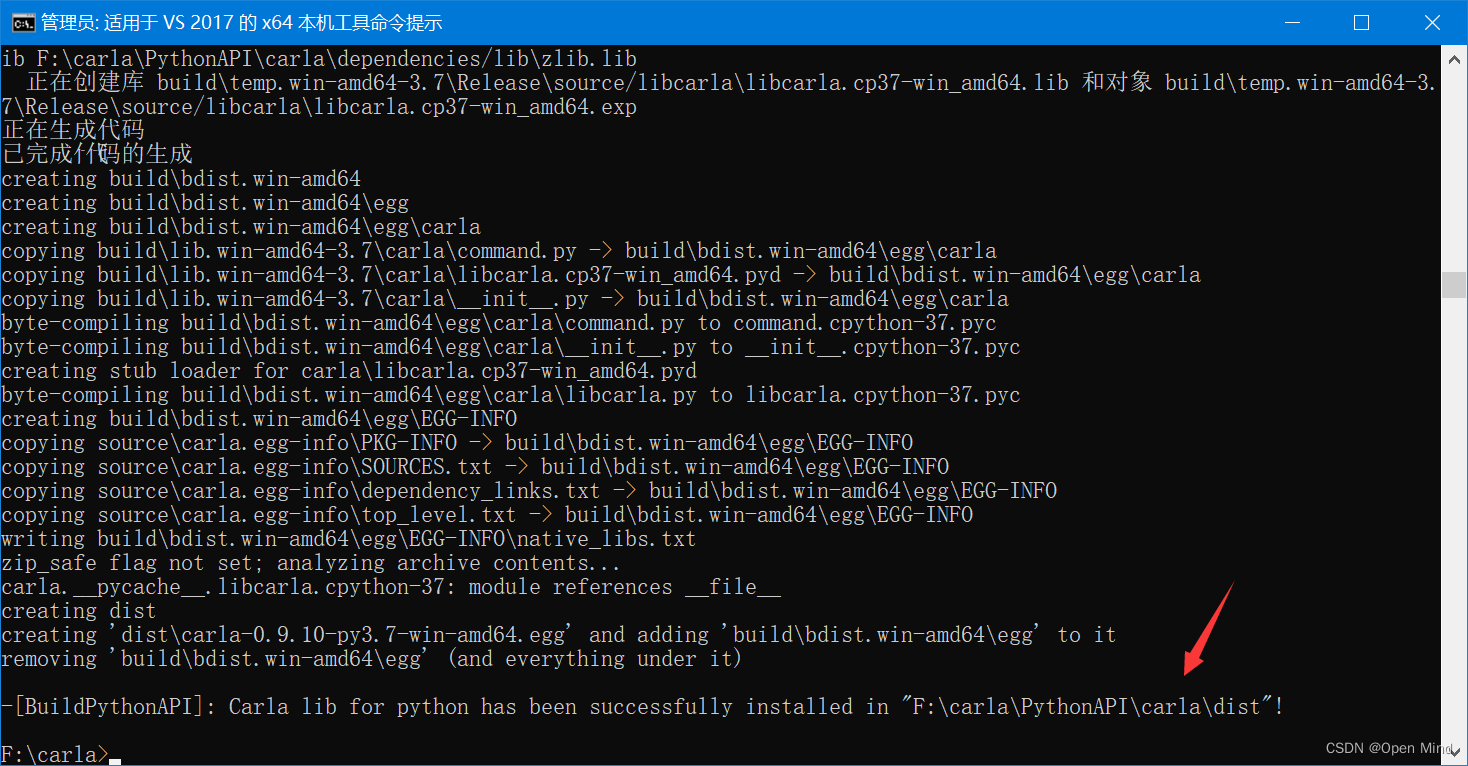Image resolution: width=1468 pixels, height=766 pixels.
Task: Click the scrollbar down arrow
Action: coord(1455,748)
